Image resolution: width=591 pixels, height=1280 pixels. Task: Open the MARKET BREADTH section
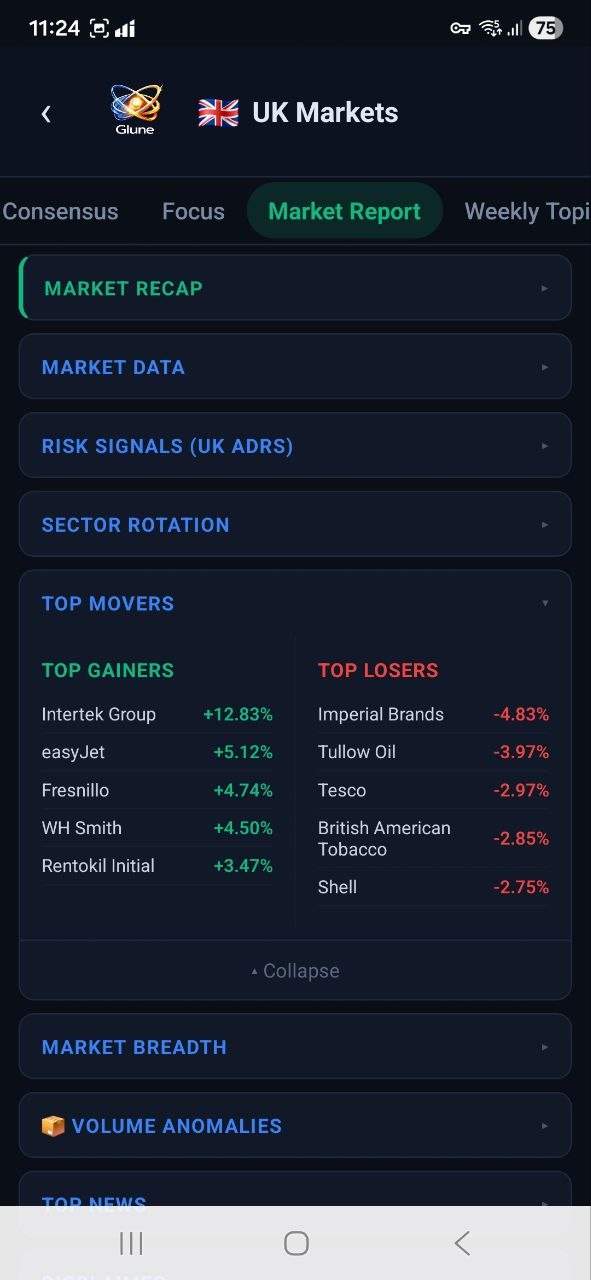295,1046
